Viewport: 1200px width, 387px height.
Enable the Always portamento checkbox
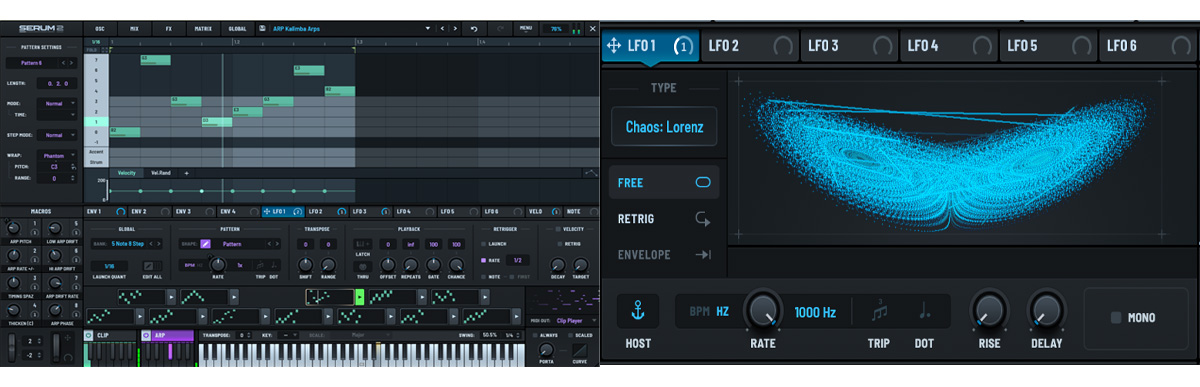[x=535, y=335]
